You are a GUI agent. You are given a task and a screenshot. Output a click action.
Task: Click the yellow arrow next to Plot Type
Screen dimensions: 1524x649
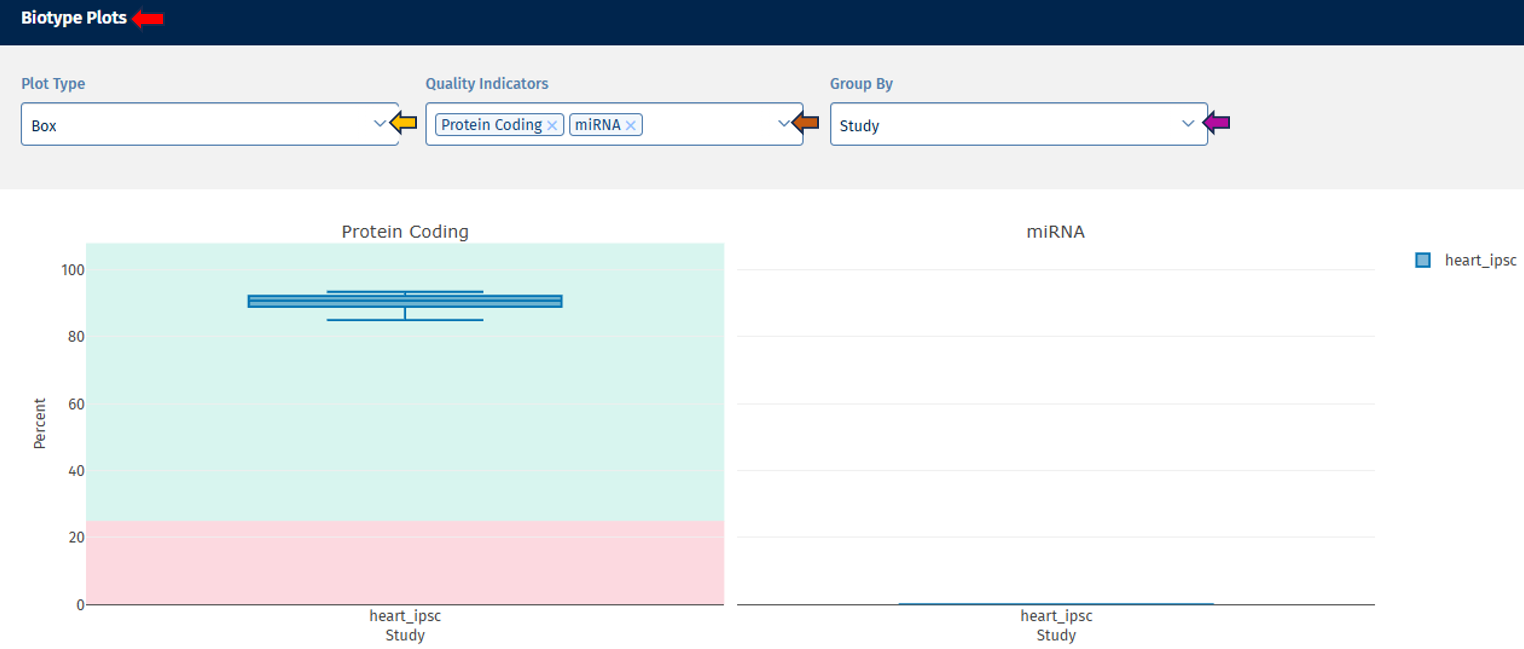tap(403, 123)
